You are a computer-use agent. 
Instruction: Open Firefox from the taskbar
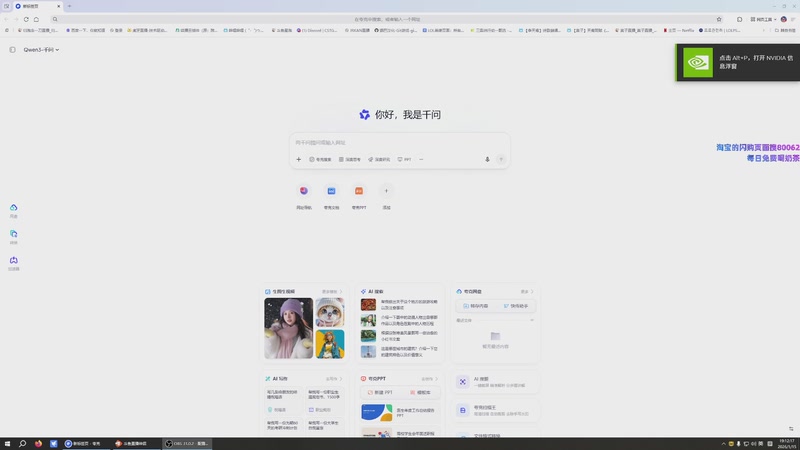click(x=38, y=443)
